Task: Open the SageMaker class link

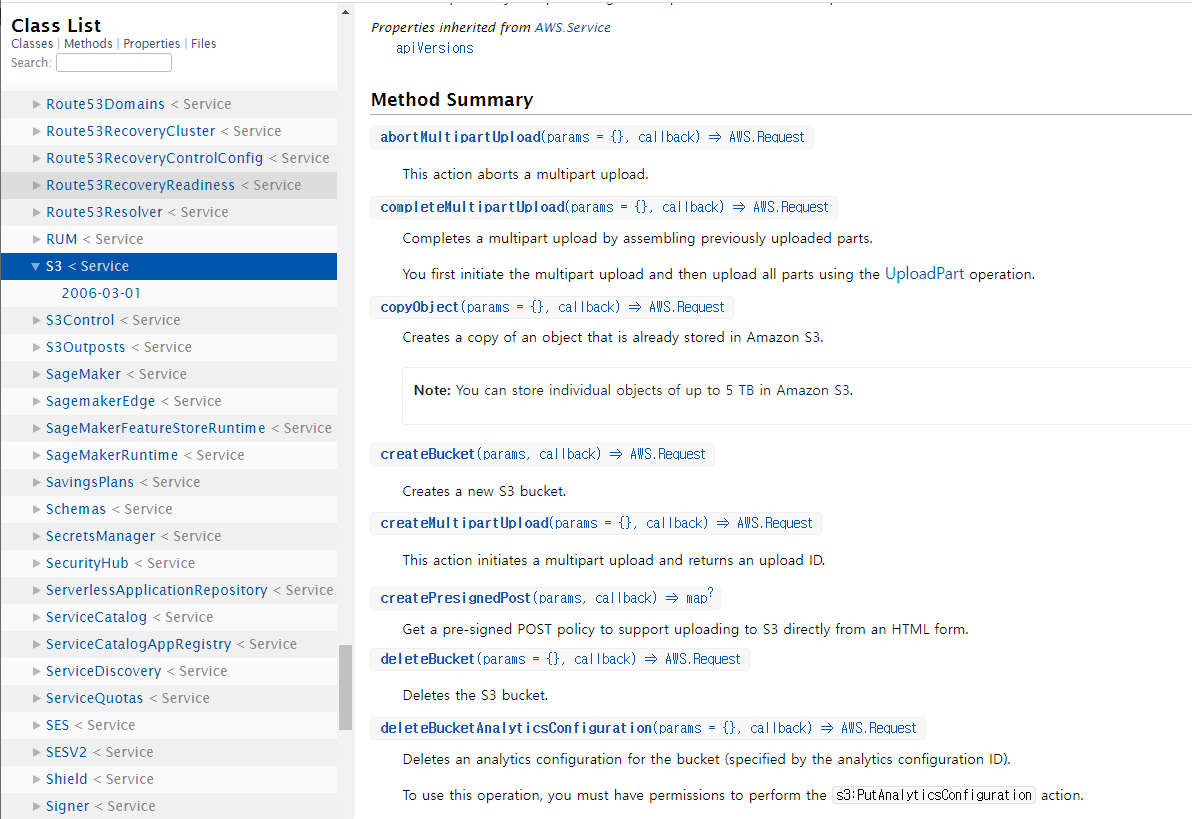Action: pos(84,374)
